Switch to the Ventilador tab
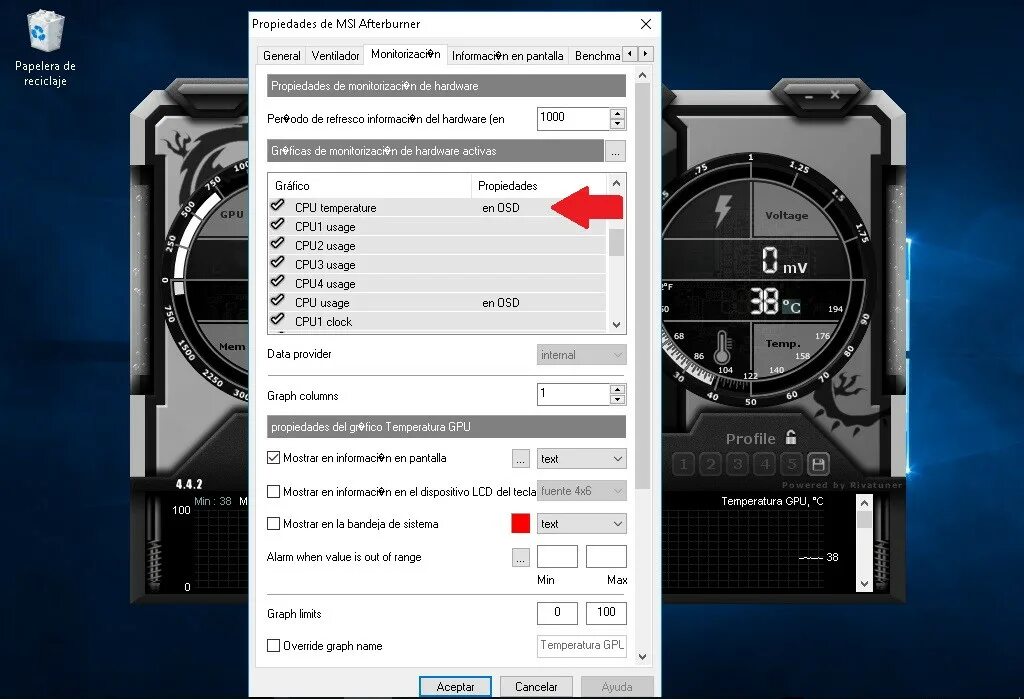Viewport: 1024px width, 699px height. (x=335, y=56)
